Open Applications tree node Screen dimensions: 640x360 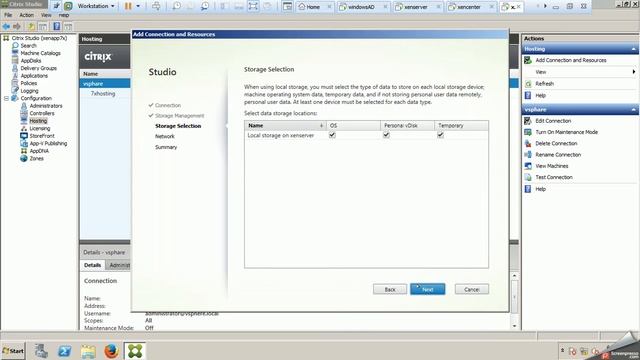(34, 76)
